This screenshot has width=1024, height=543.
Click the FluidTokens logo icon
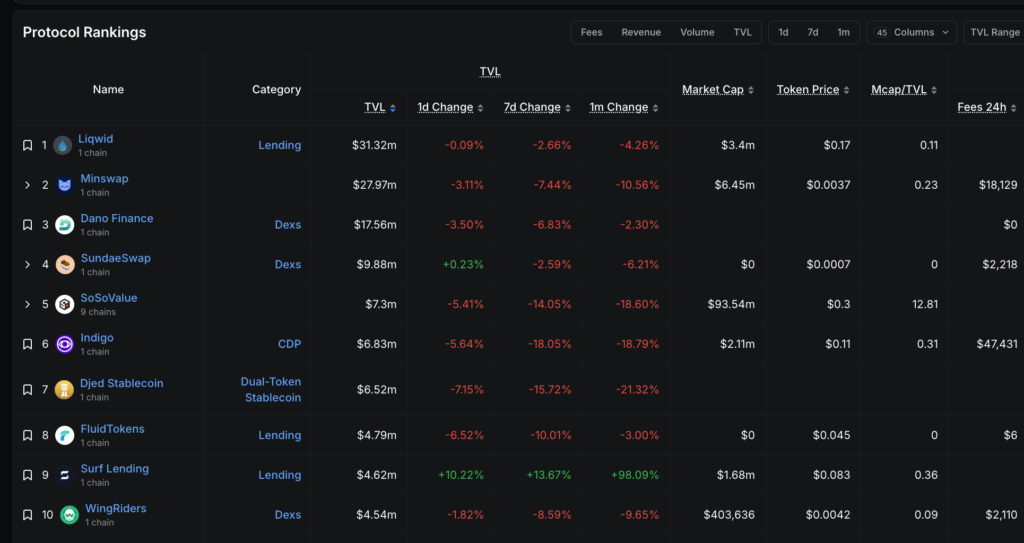64,435
